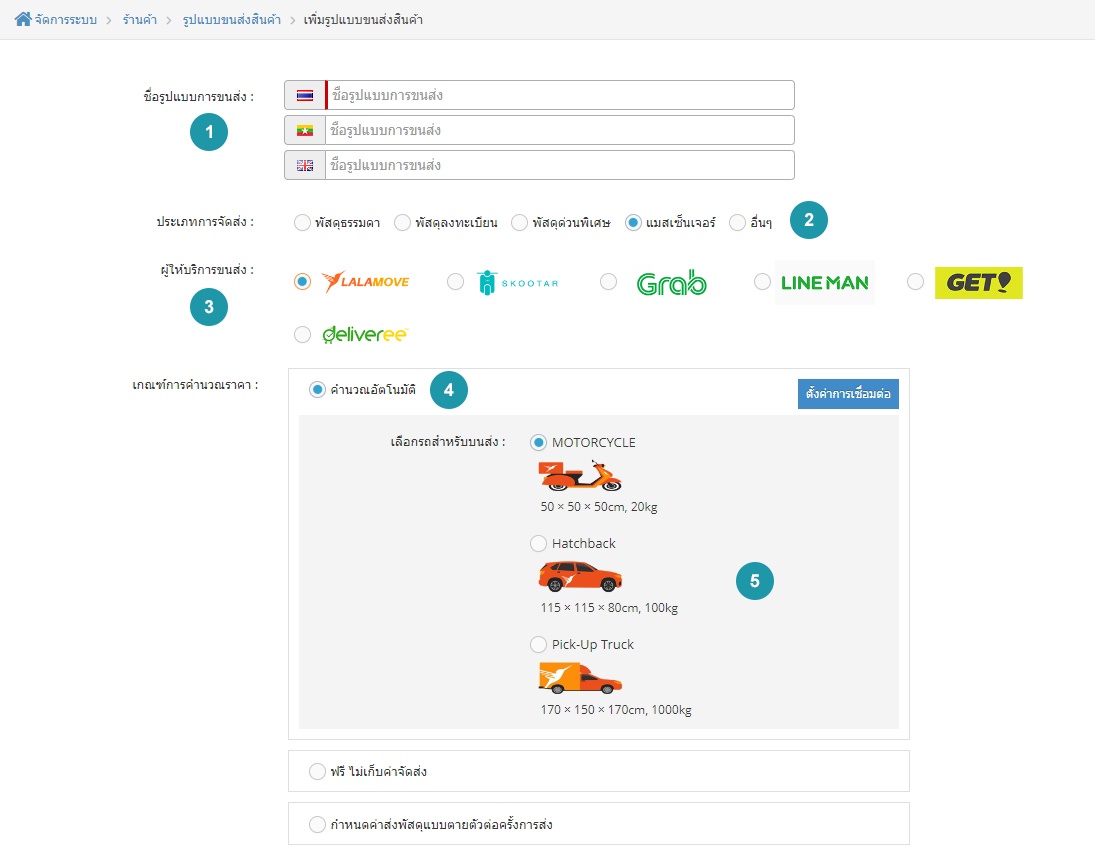Select กำหนดค่าส่งพัสดุแบบตายตัว option
Viewport: 1095px width, 851px height.
(317, 824)
